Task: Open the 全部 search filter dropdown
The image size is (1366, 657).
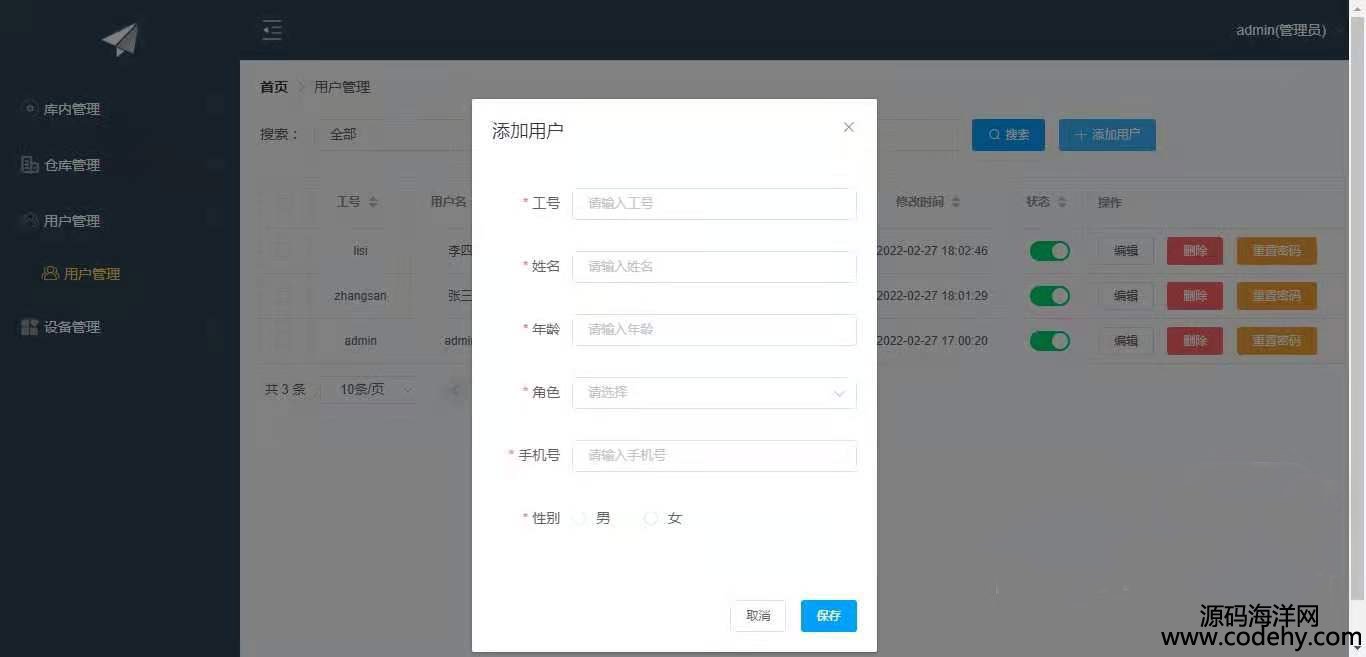Action: [x=393, y=134]
